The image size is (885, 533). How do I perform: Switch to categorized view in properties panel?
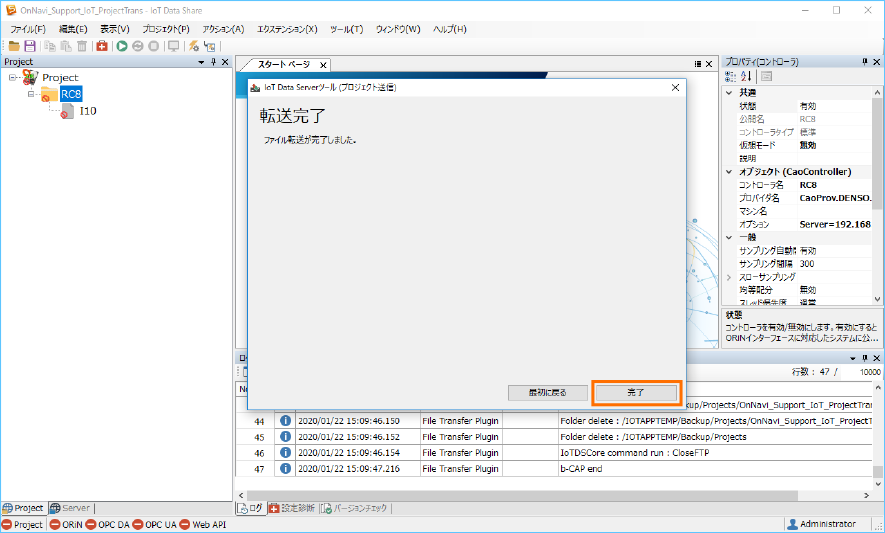coord(731,76)
